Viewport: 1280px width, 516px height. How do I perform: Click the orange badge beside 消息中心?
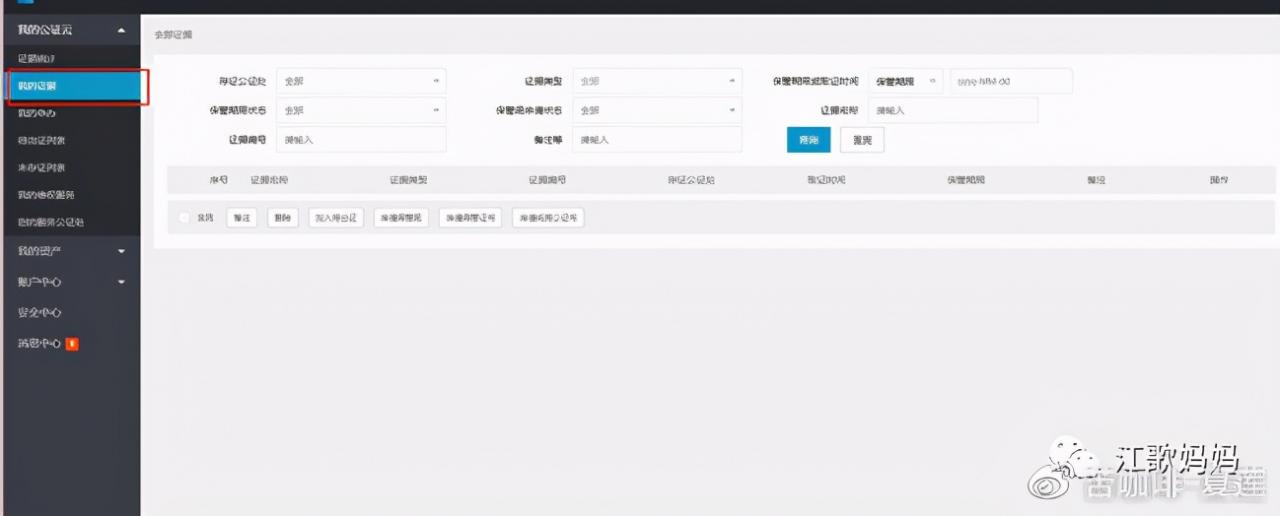click(72, 344)
